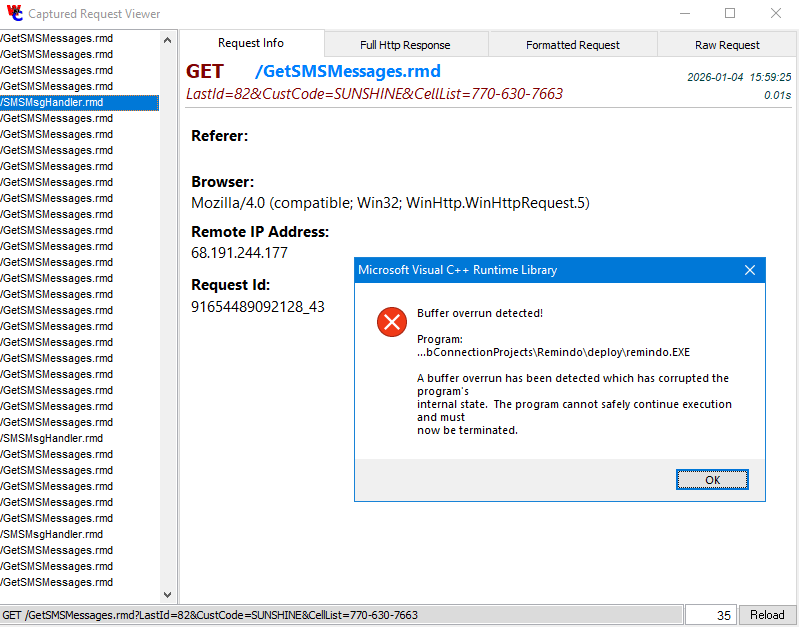Click the red error icon in the dialog
799x627 pixels.
tap(391, 322)
